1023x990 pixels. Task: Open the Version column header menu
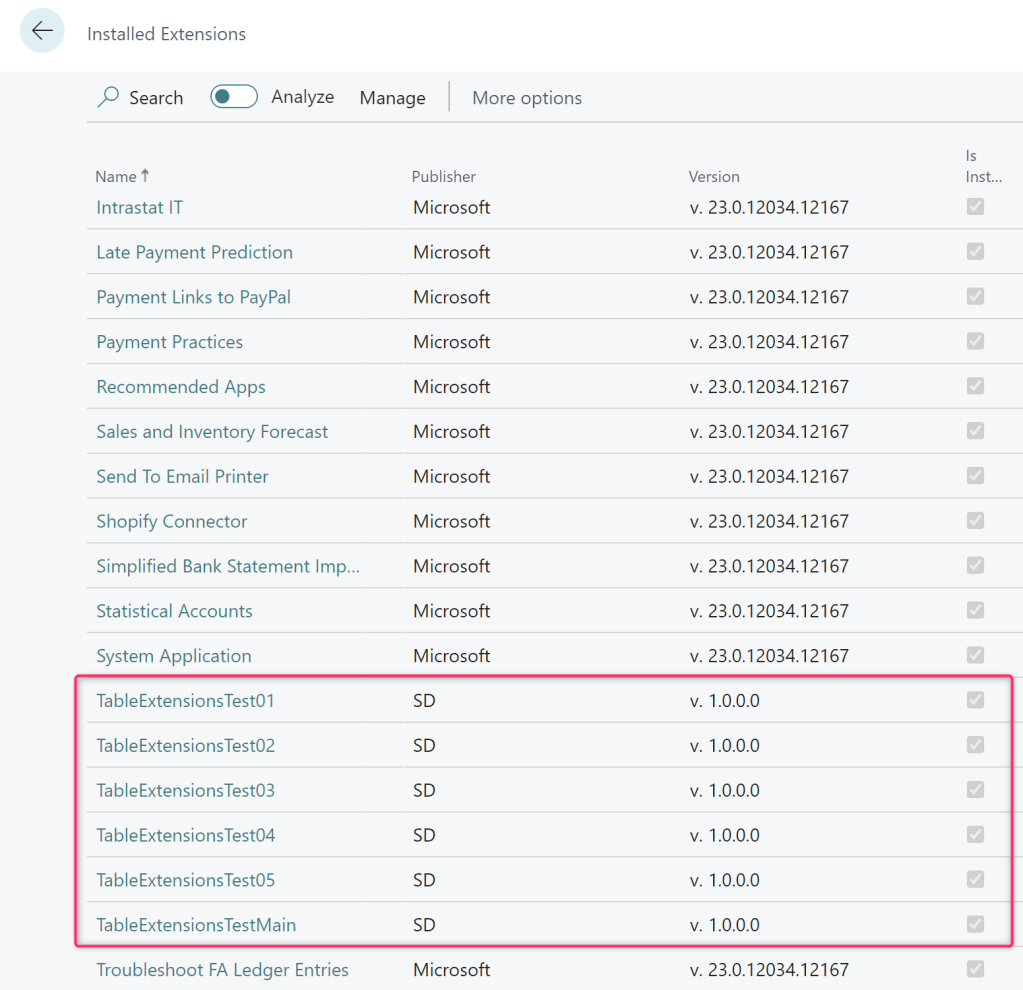(x=714, y=176)
